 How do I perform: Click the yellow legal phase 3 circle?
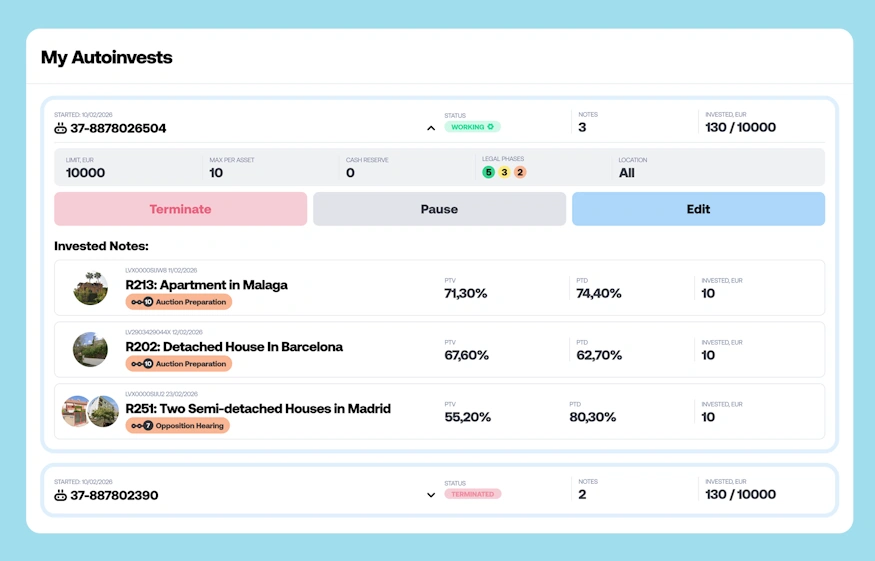coord(504,172)
